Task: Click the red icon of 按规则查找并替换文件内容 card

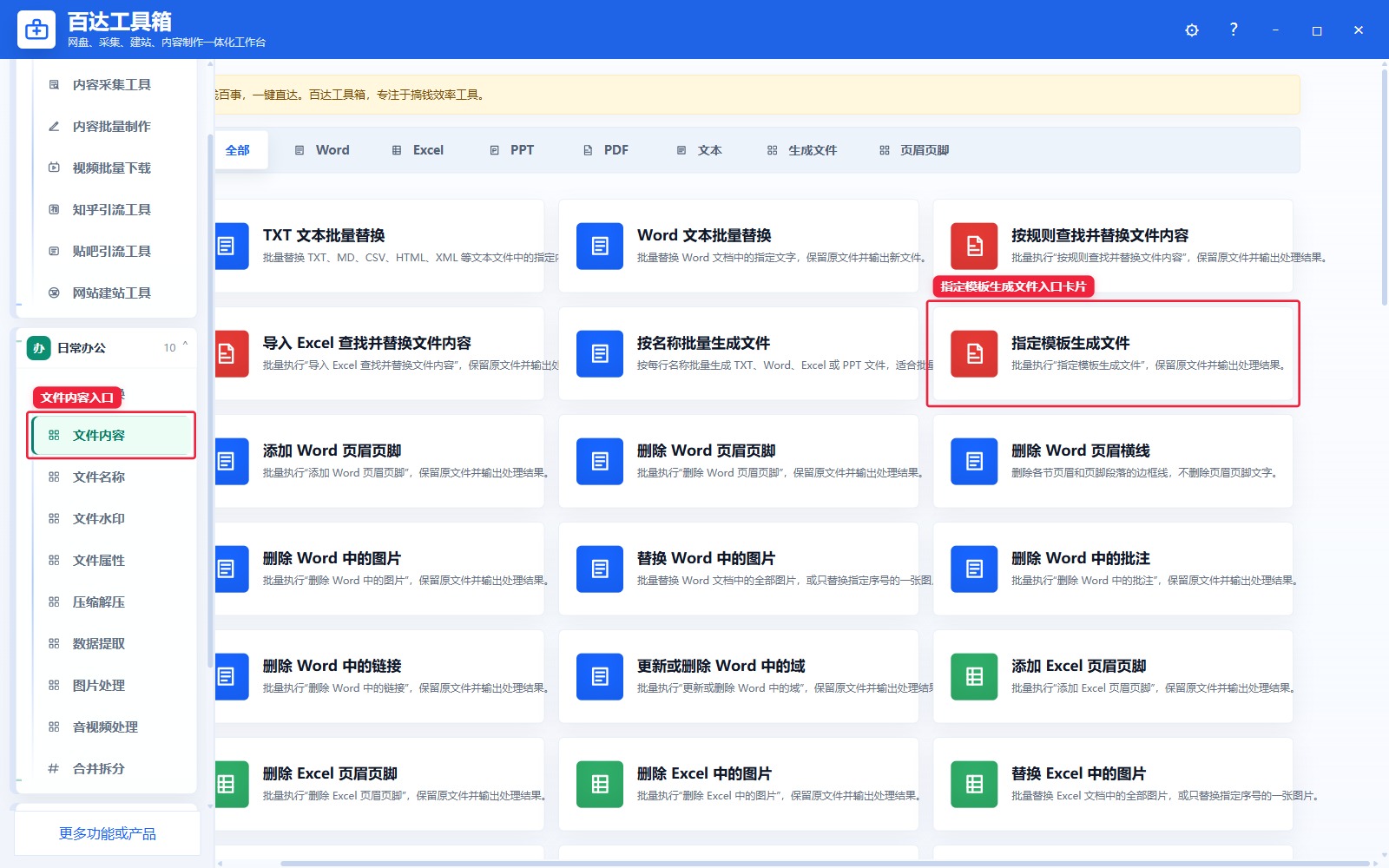Action: point(974,247)
